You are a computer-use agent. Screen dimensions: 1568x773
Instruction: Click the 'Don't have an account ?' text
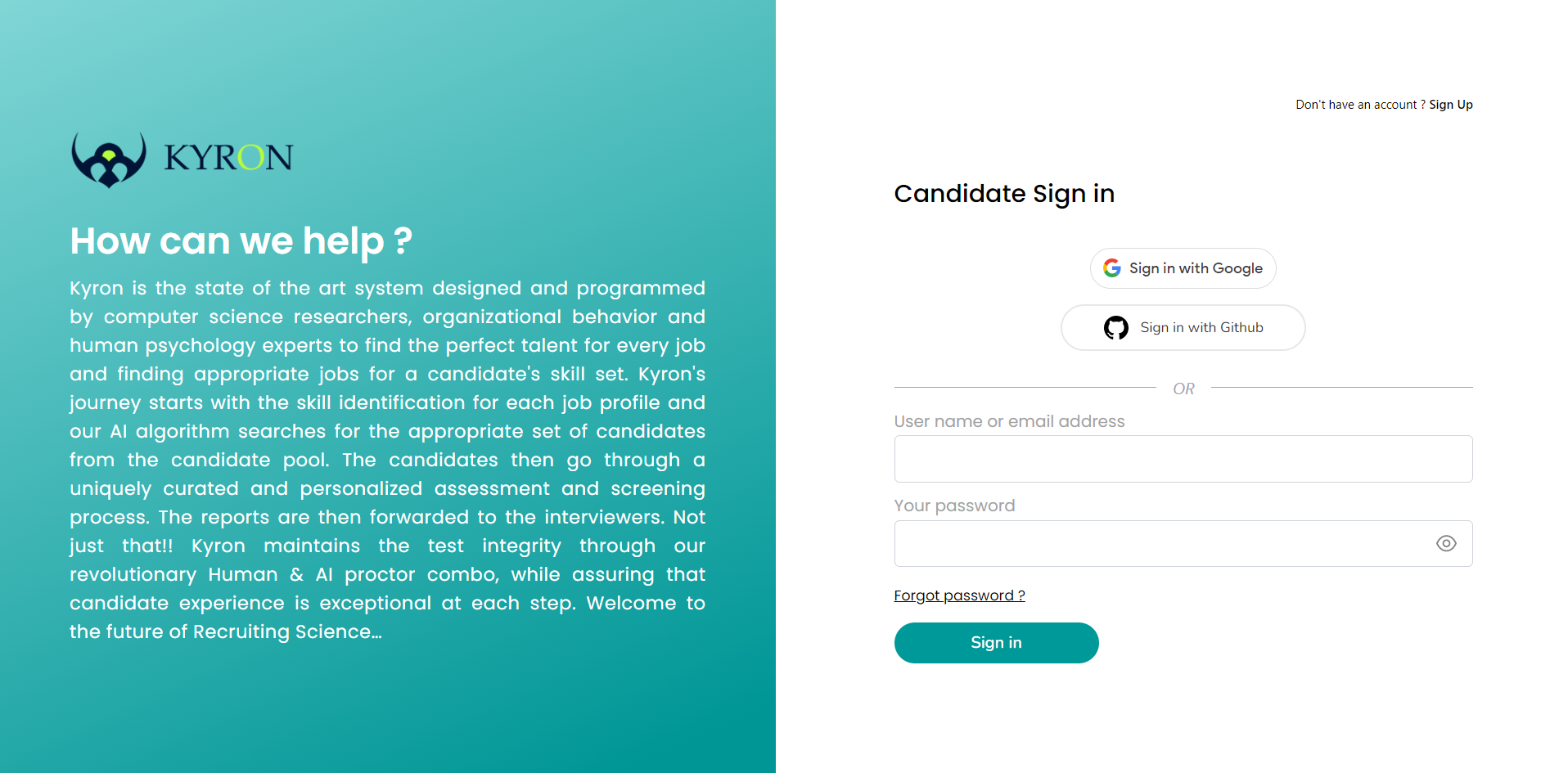1360,105
